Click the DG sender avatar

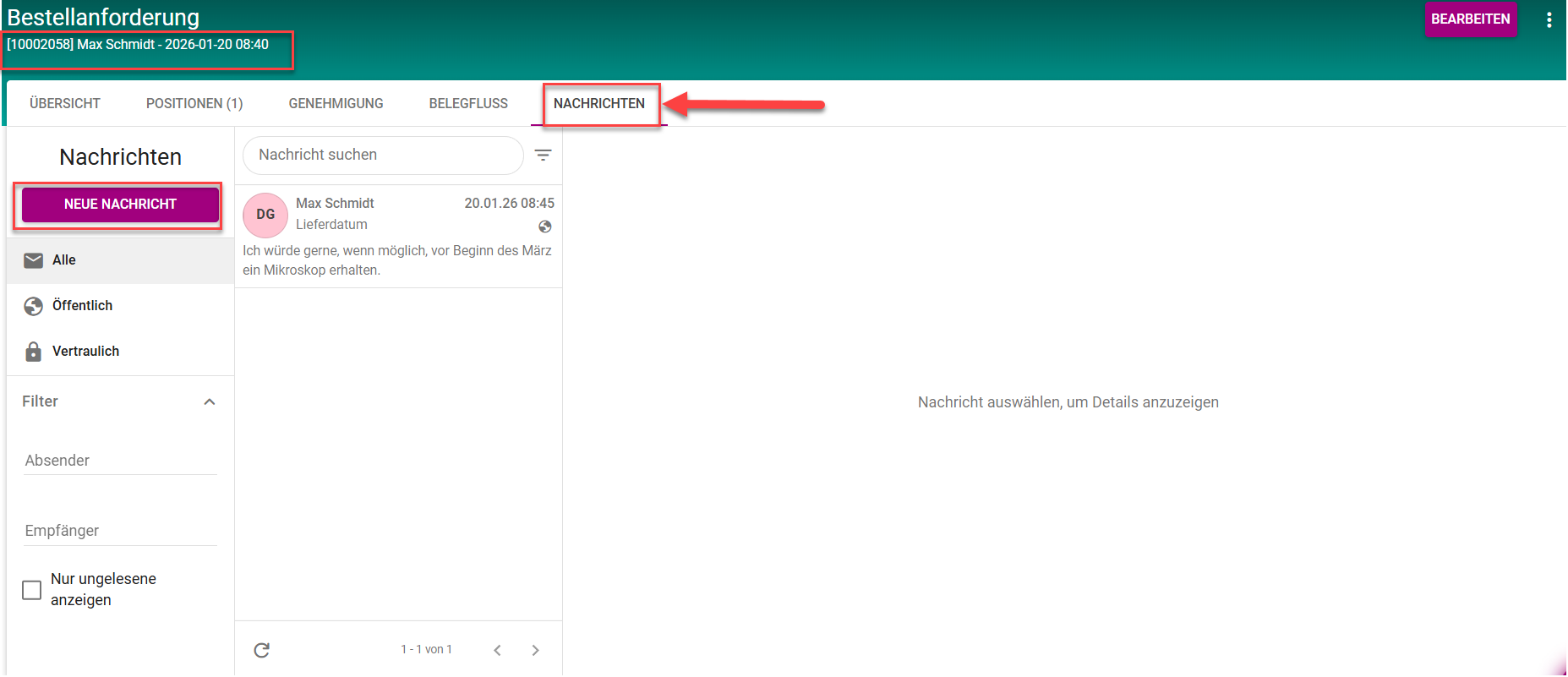click(x=265, y=215)
